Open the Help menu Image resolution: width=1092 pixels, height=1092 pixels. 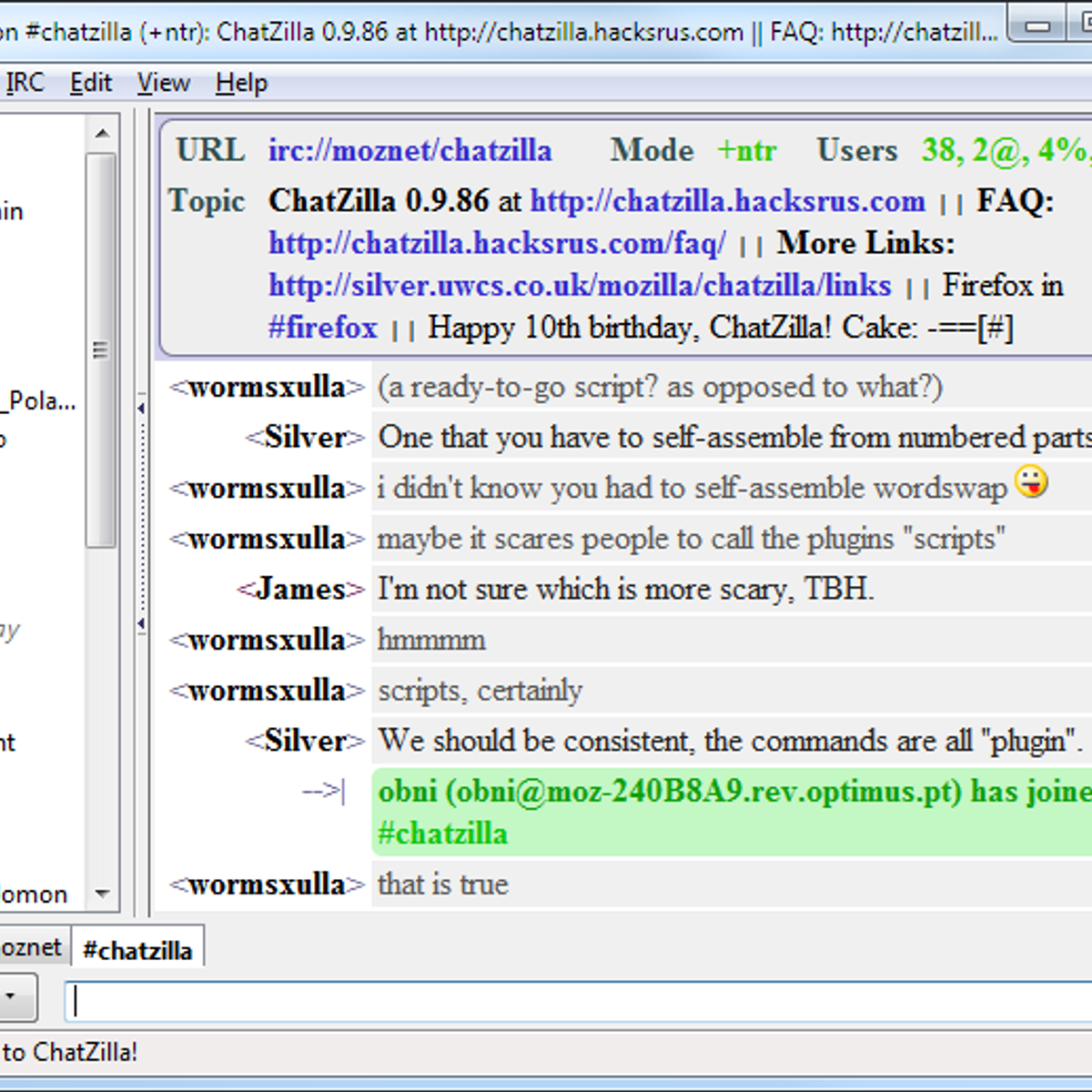(x=240, y=82)
